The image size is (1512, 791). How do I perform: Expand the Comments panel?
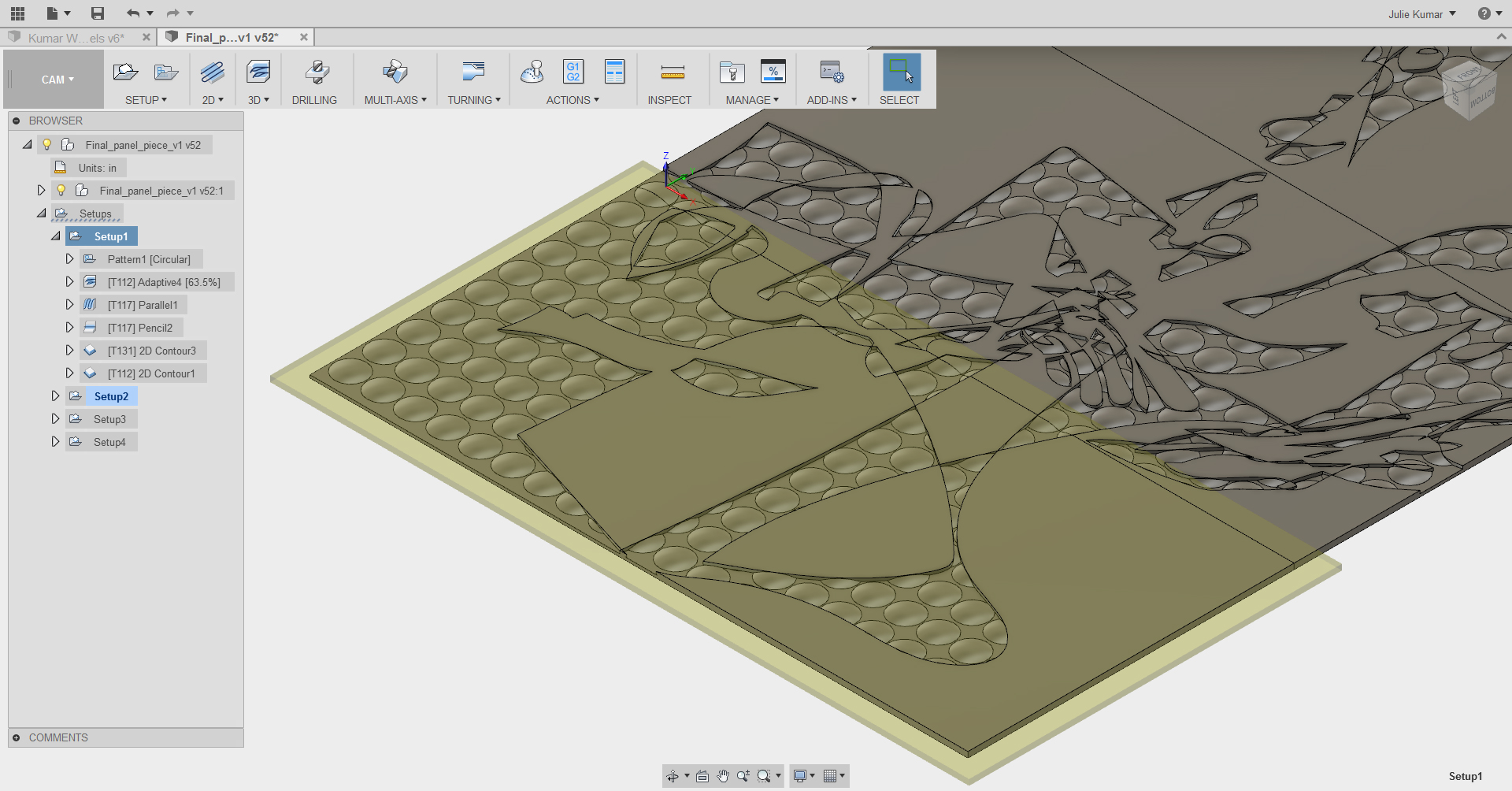pos(16,737)
